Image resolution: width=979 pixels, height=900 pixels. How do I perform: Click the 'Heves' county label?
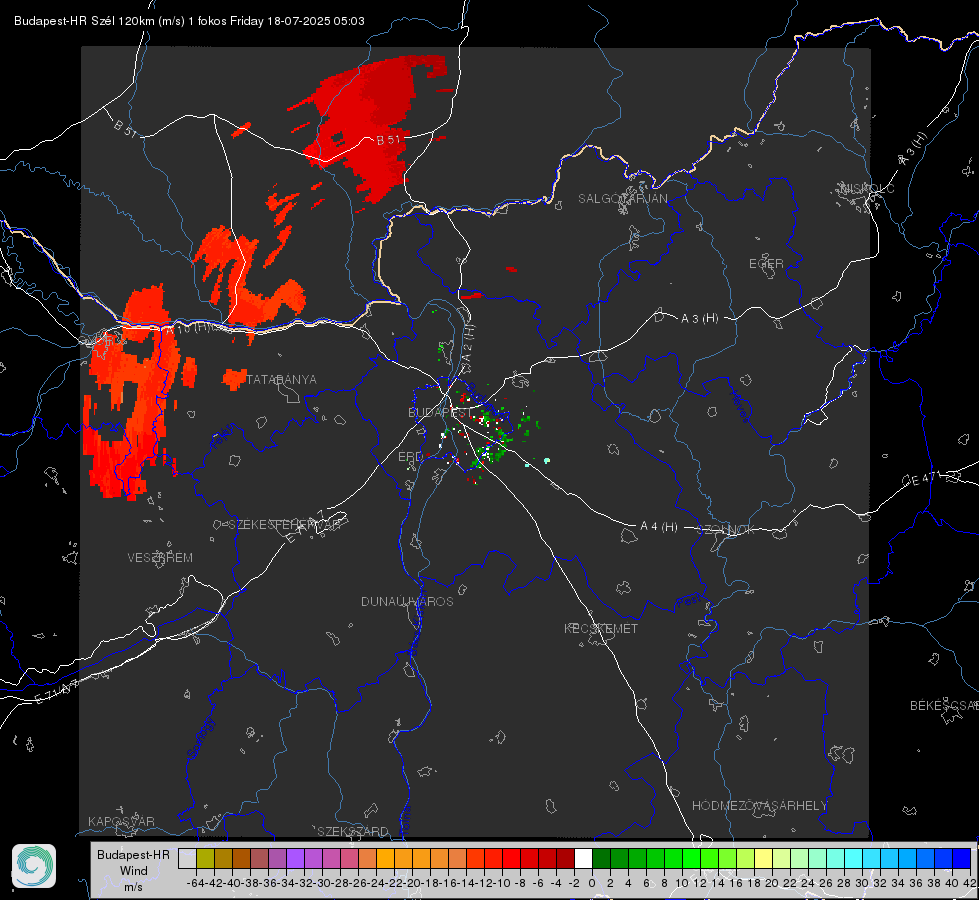pyautogui.click(x=740, y=406)
